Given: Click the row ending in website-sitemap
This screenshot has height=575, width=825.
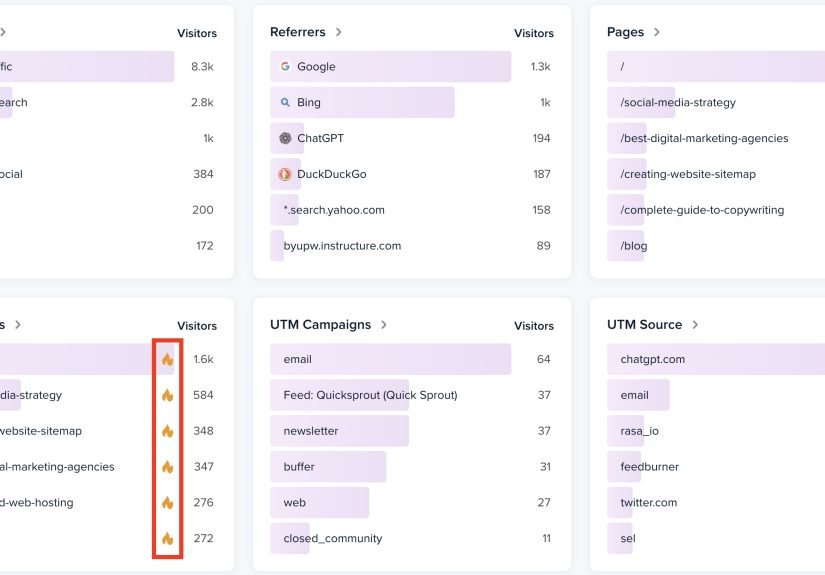Looking at the screenshot, I should [108, 431].
